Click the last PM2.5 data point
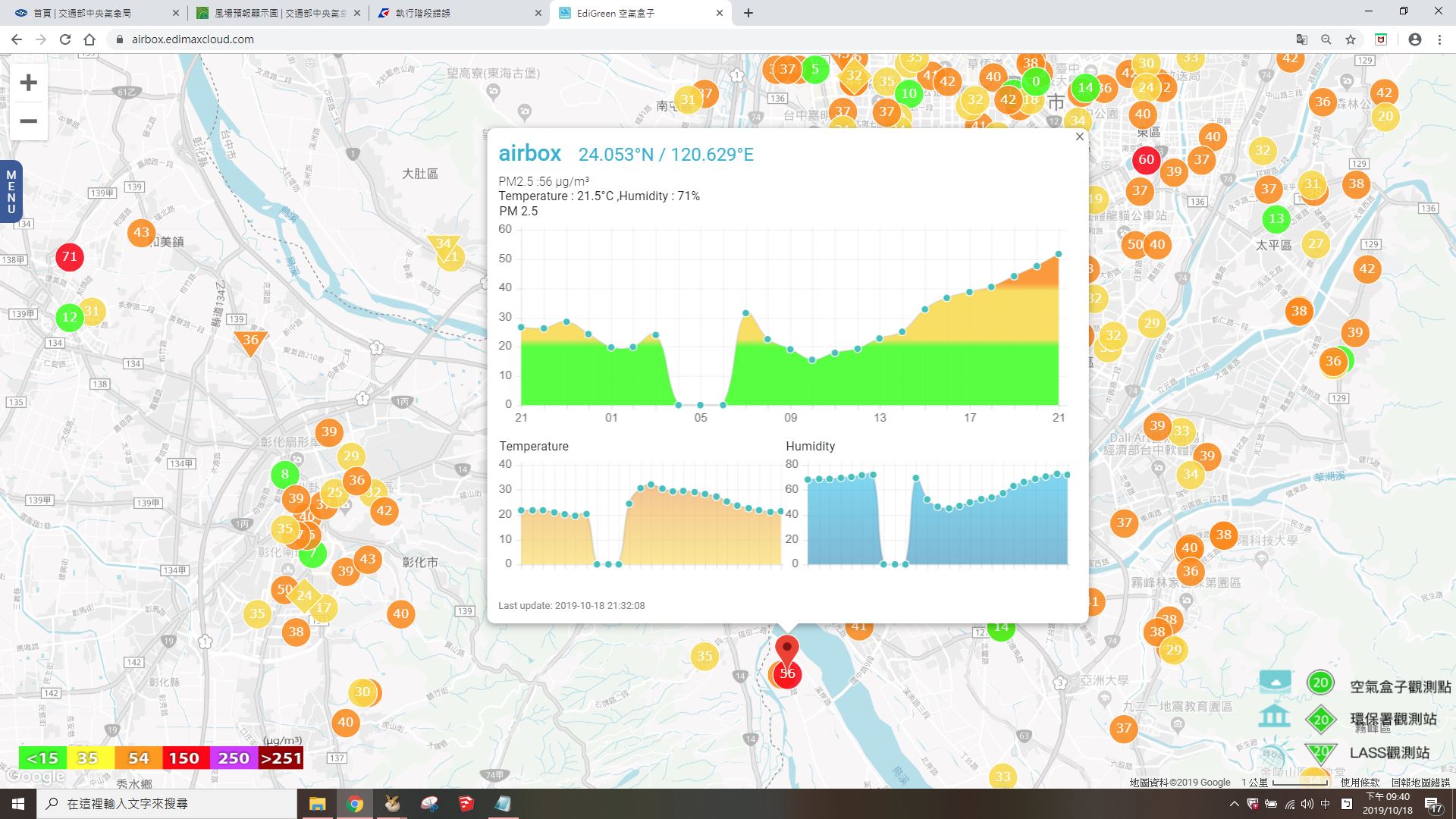This screenshot has height=819, width=1456. tap(1059, 254)
